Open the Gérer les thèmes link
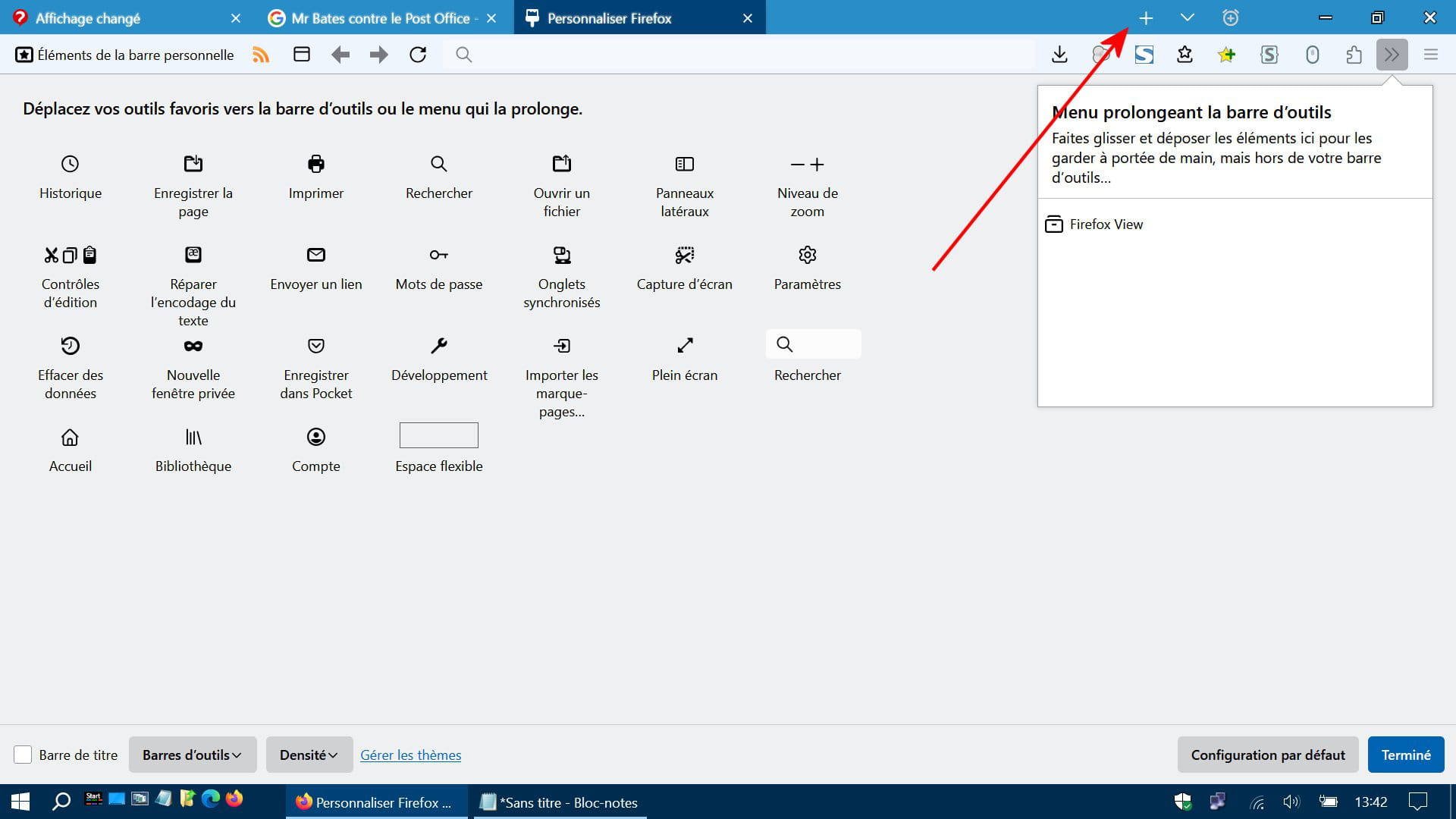 tap(410, 755)
